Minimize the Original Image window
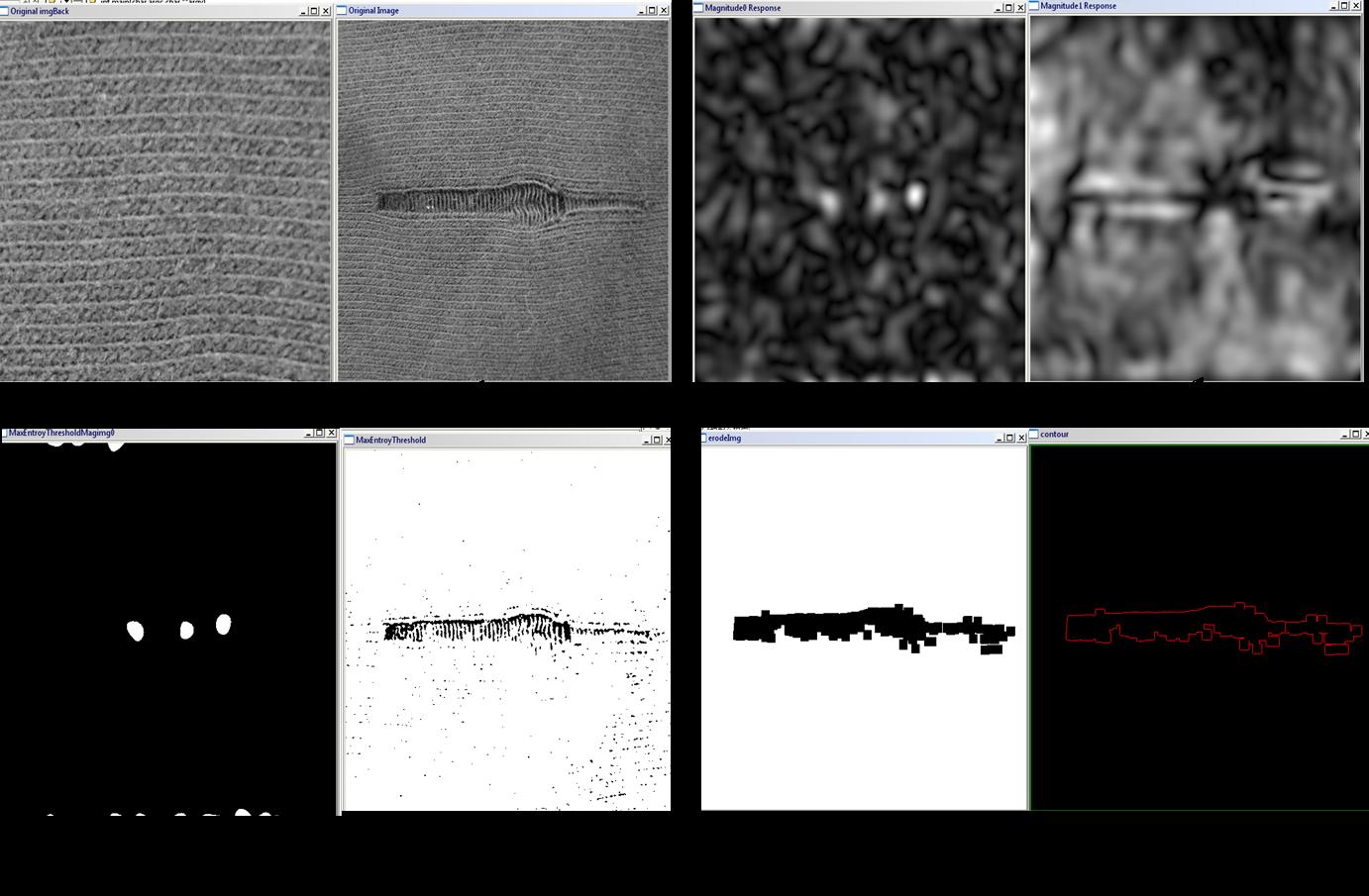 [639, 11]
